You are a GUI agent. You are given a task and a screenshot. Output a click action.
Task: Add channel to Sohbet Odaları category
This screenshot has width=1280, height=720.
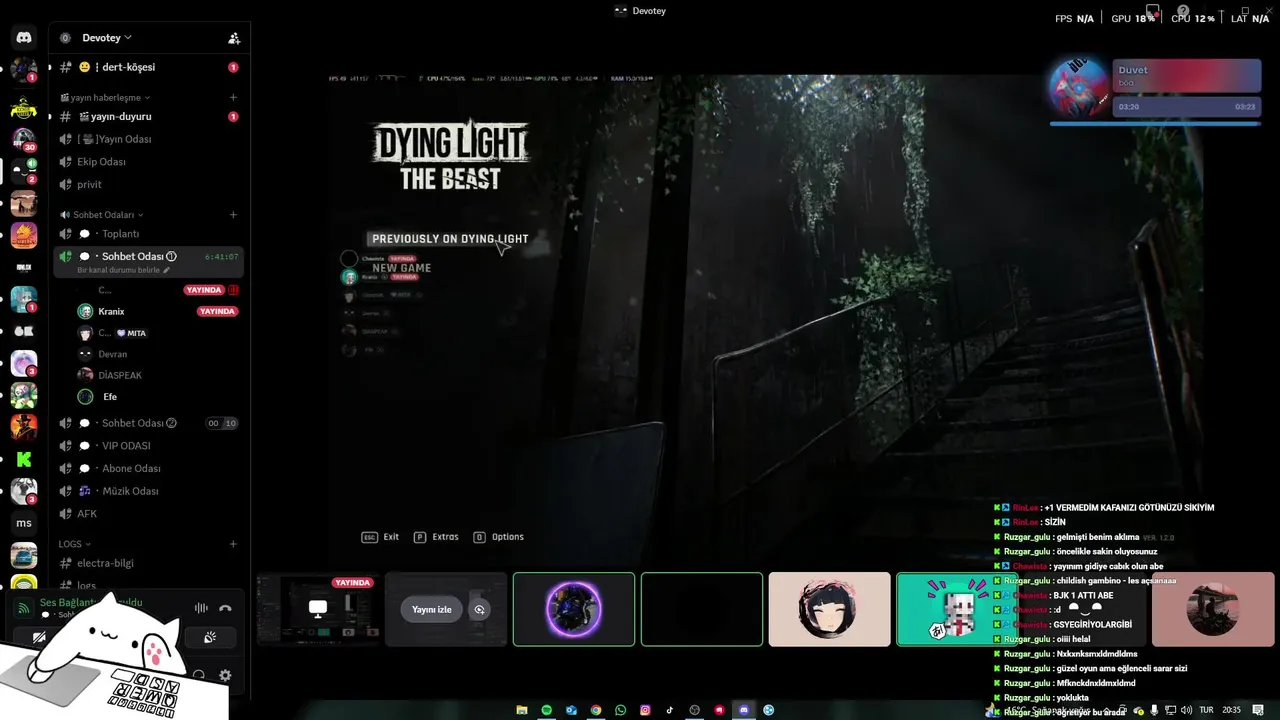coord(233,215)
